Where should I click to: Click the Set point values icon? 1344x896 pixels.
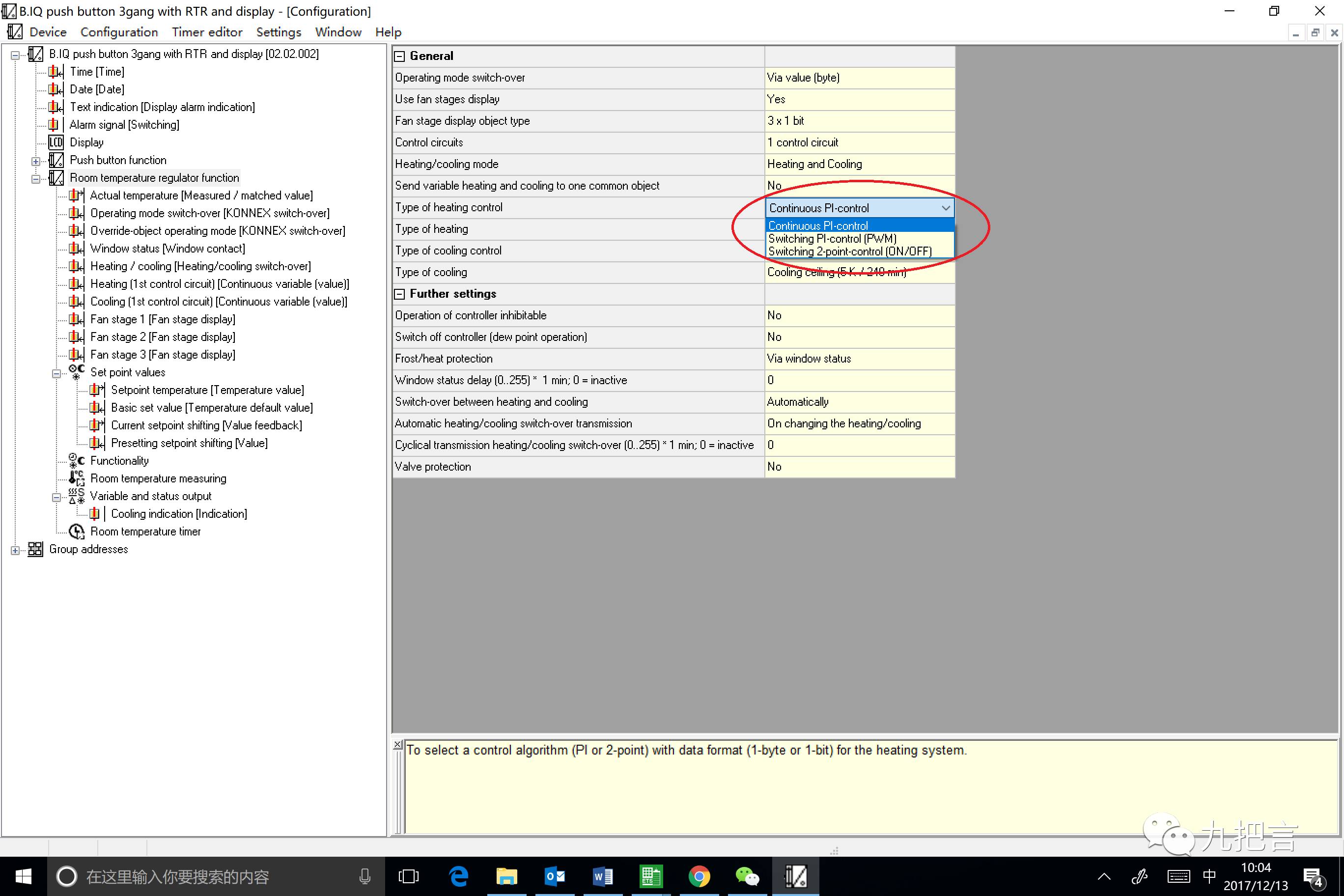pyautogui.click(x=76, y=372)
